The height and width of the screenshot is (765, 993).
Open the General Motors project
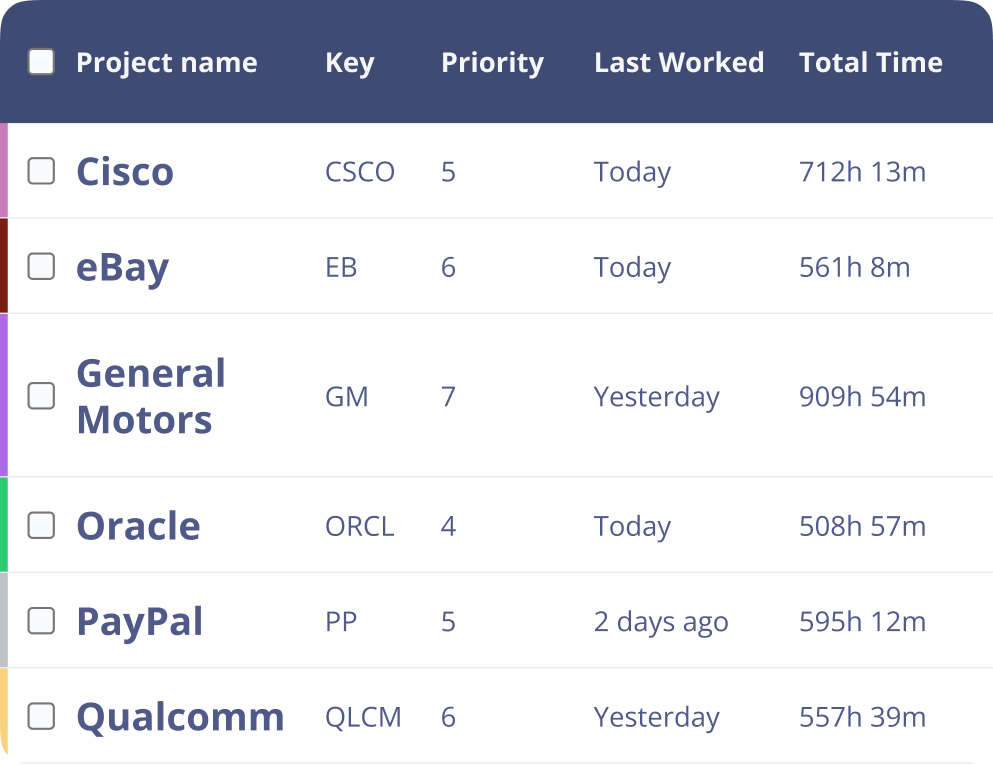click(x=150, y=397)
